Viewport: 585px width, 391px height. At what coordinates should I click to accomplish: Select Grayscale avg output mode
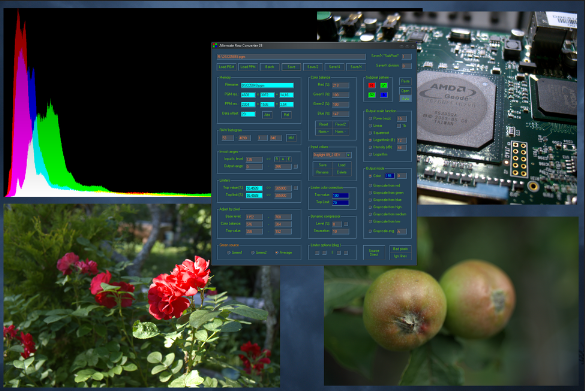coord(382,231)
